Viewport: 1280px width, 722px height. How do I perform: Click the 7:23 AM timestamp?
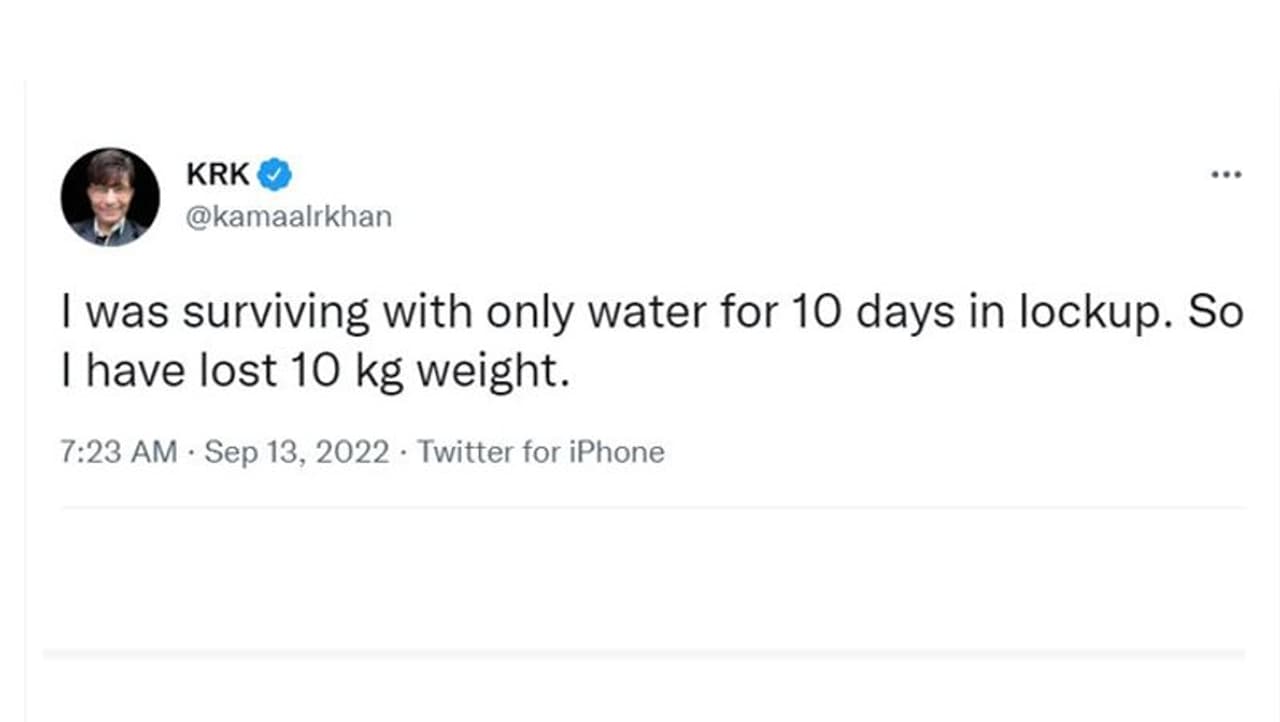[119, 453]
